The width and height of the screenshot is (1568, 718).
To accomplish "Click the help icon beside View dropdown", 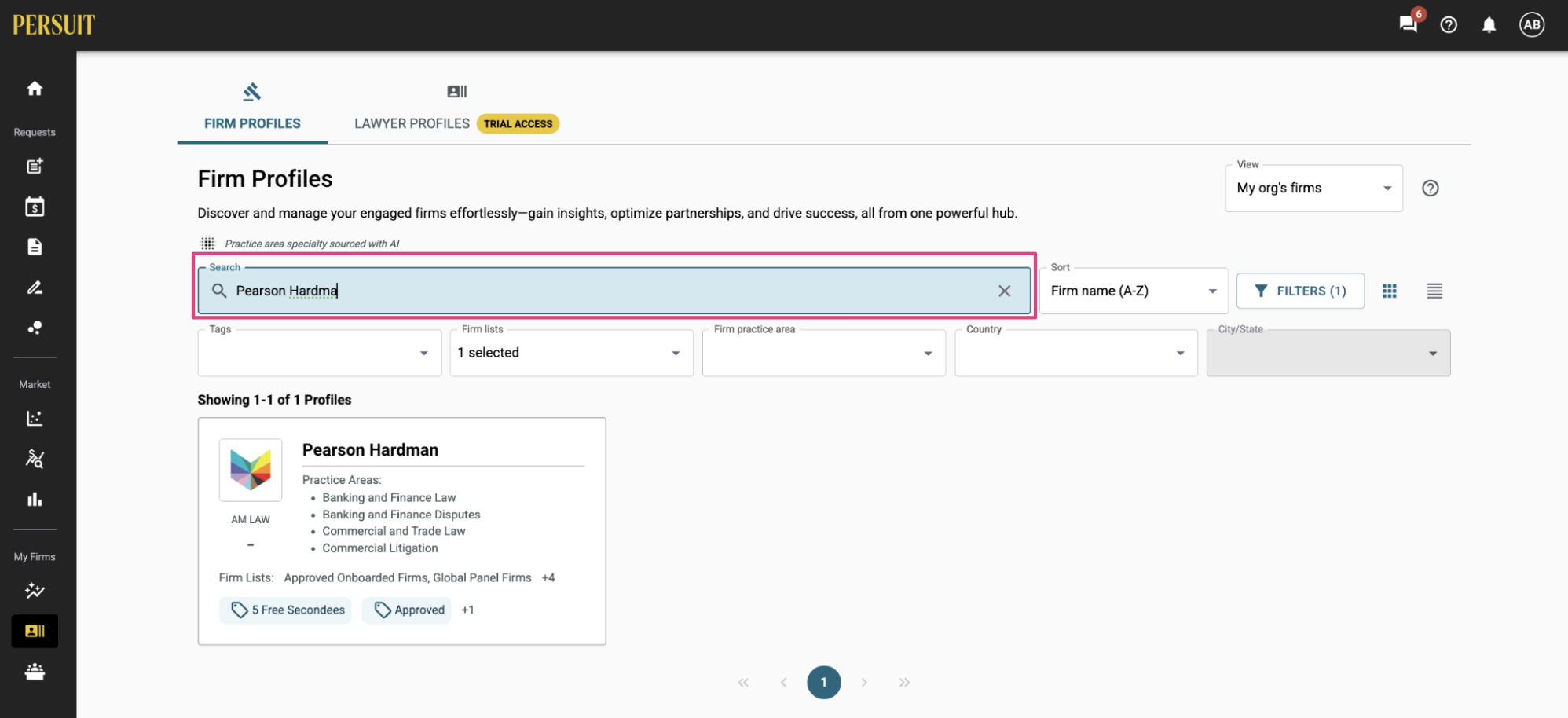I will pos(1431,188).
